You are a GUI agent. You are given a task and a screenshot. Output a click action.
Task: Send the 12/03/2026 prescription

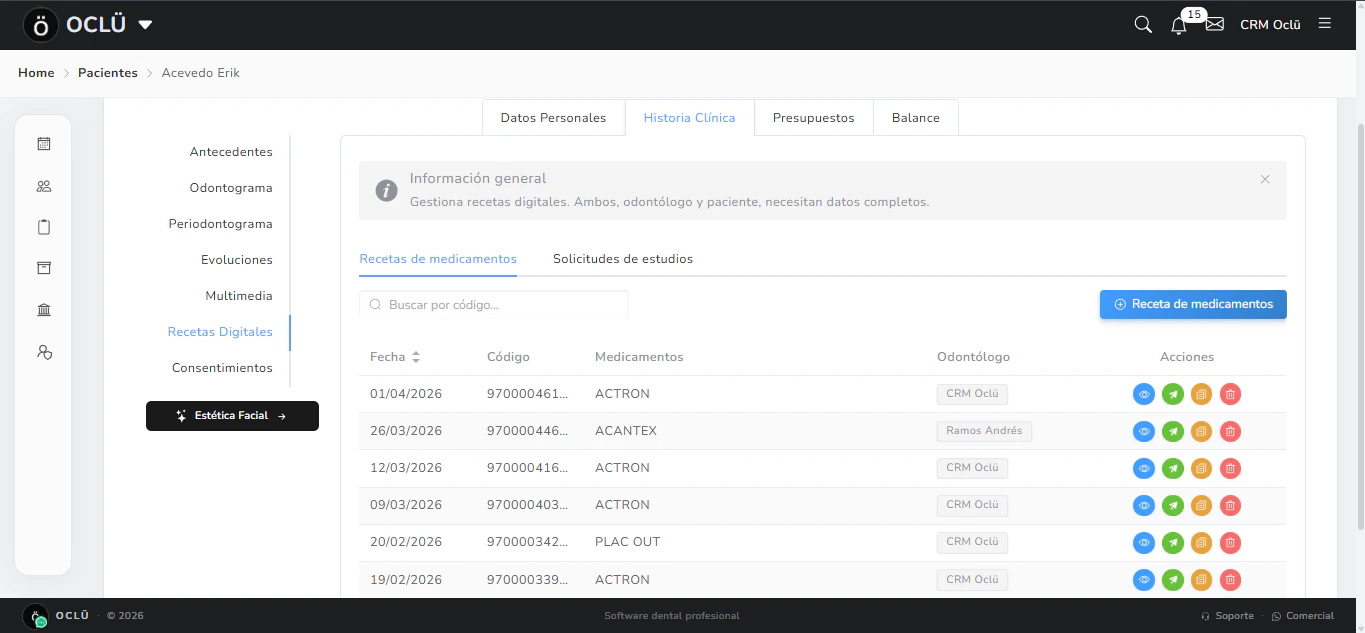click(x=1173, y=468)
